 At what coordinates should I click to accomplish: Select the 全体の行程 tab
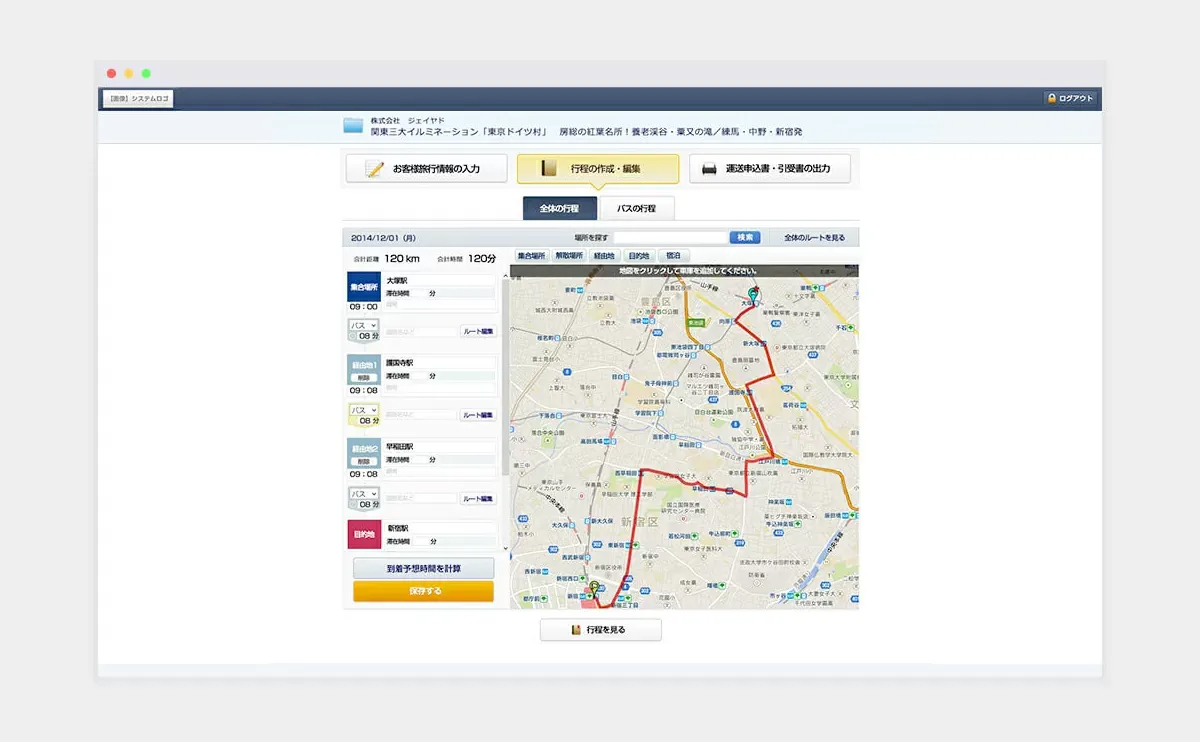(x=560, y=208)
